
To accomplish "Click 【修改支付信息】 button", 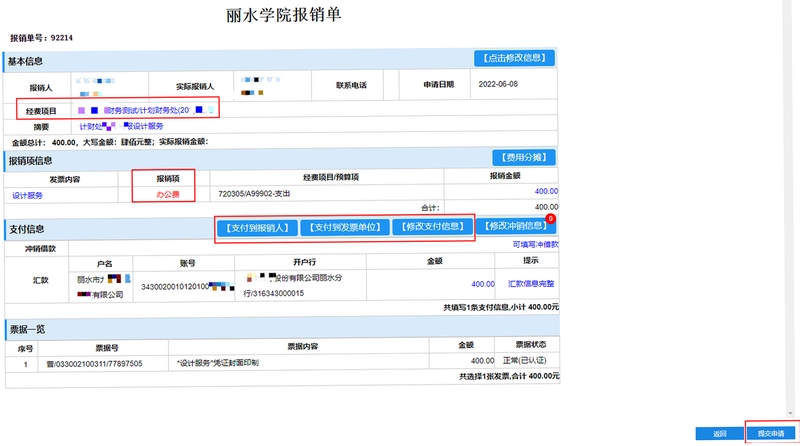I will coord(432,227).
